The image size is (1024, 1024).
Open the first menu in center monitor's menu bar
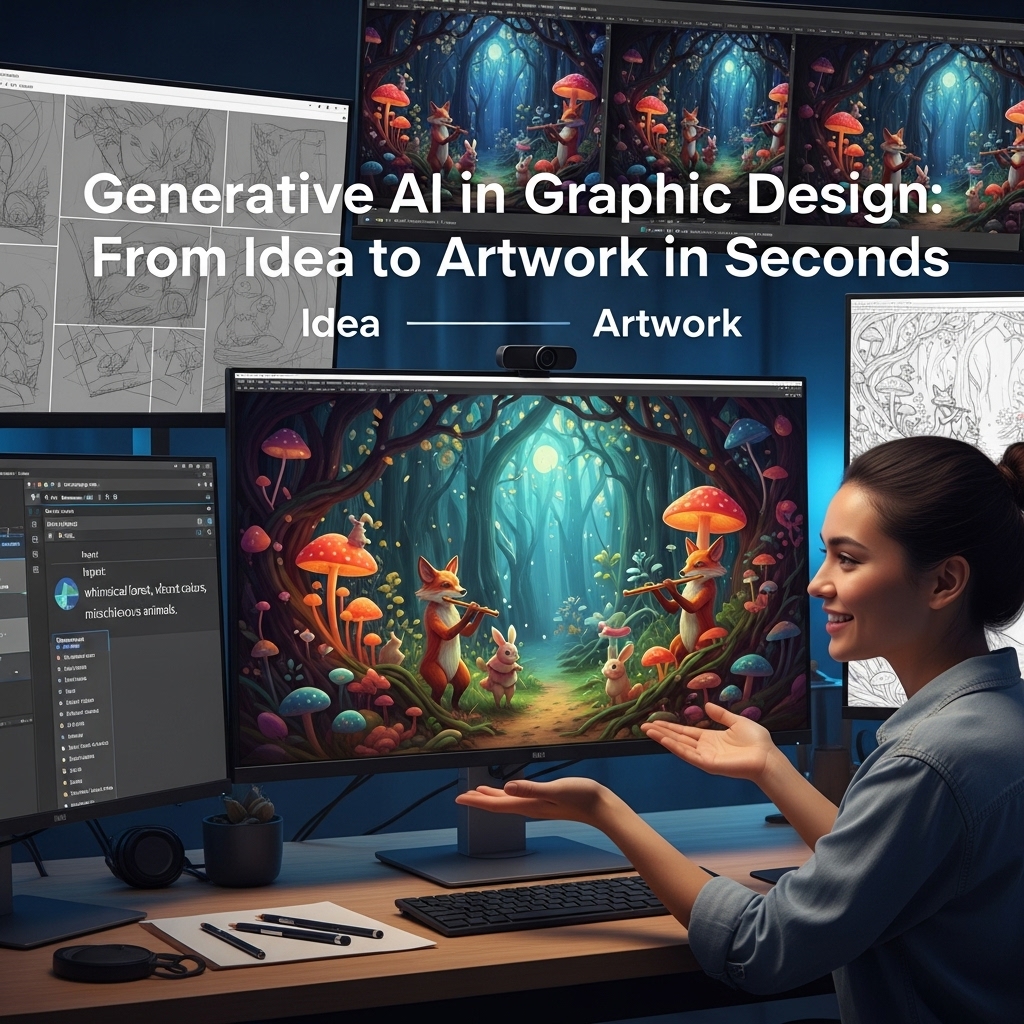[246, 384]
